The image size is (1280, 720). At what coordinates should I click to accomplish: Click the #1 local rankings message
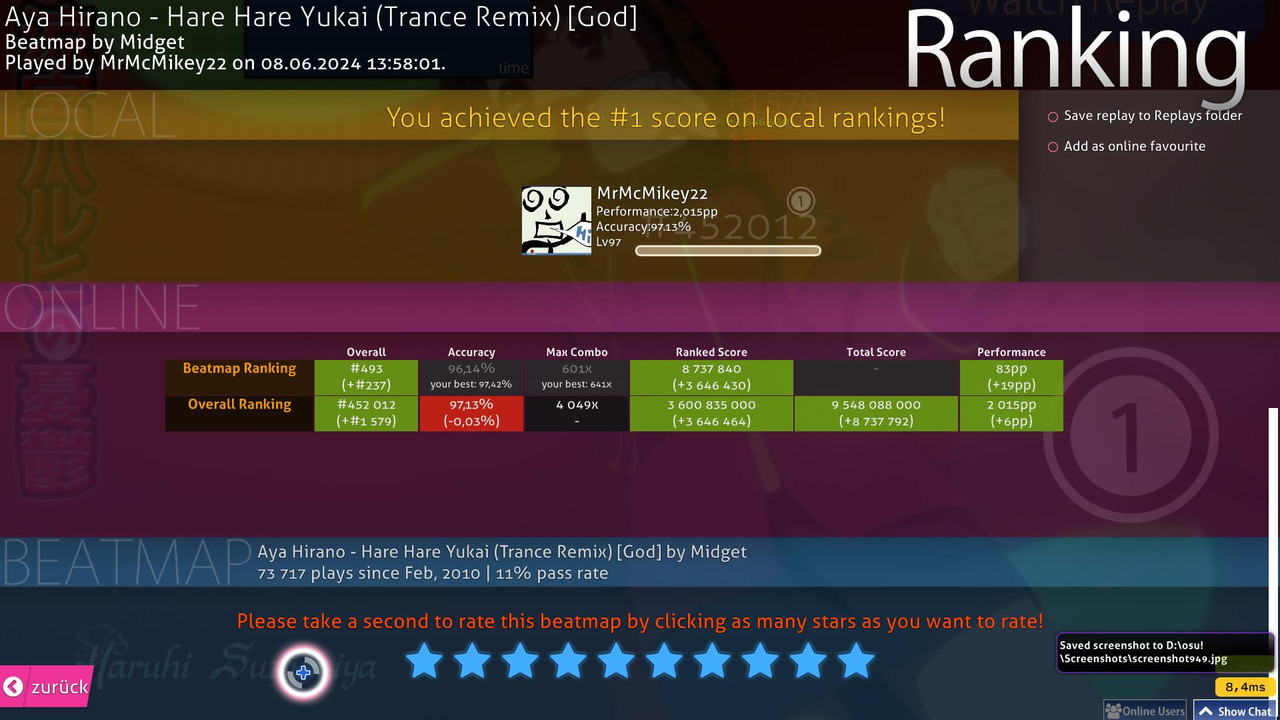pyautogui.click(x=666, y=118)
